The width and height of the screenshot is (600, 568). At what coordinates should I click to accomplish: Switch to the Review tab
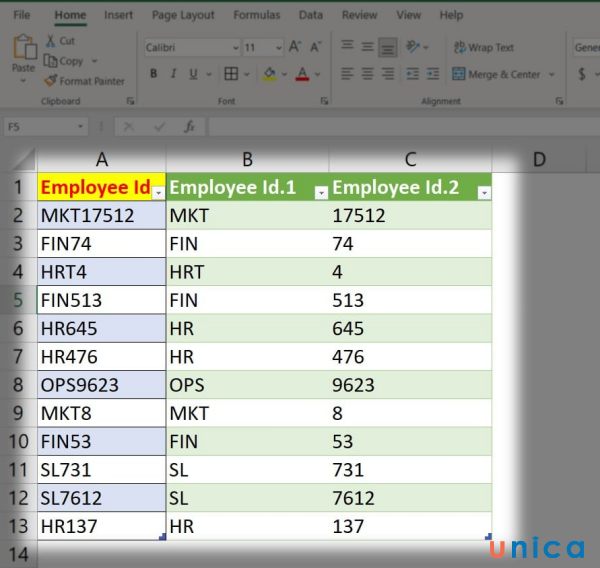point(359,15)
